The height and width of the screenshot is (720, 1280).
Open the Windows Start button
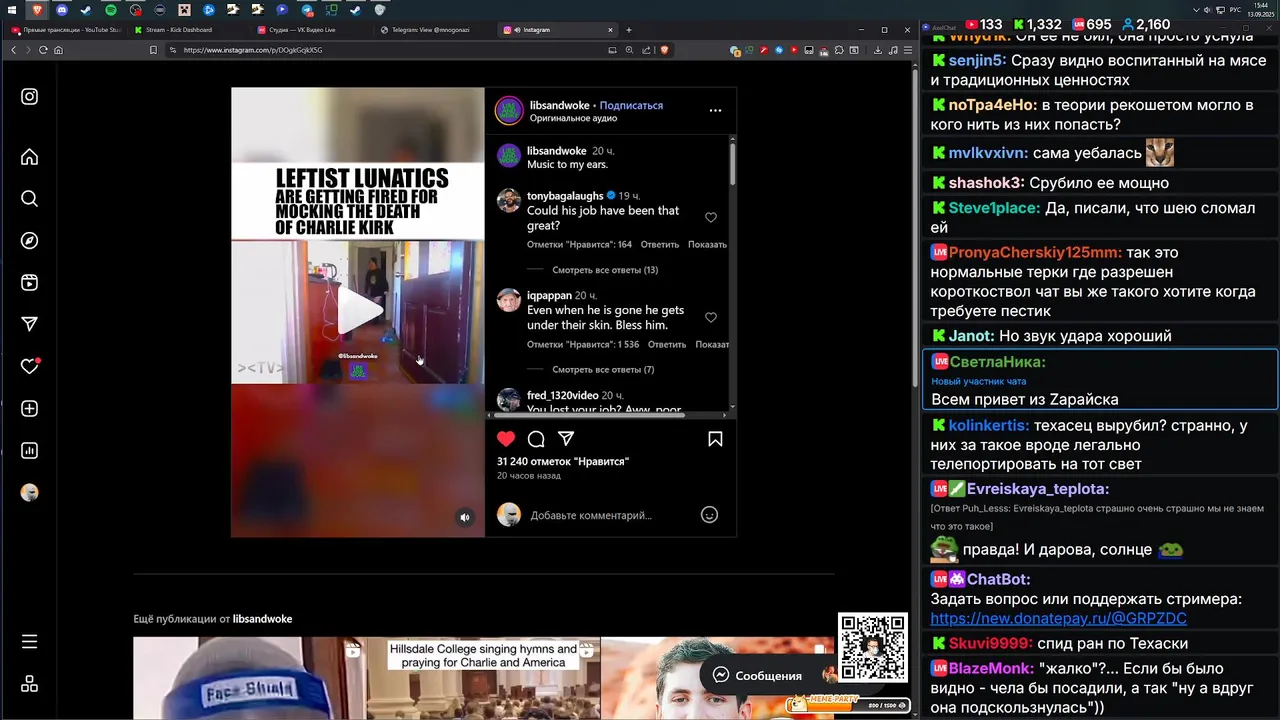click(13, 10)
